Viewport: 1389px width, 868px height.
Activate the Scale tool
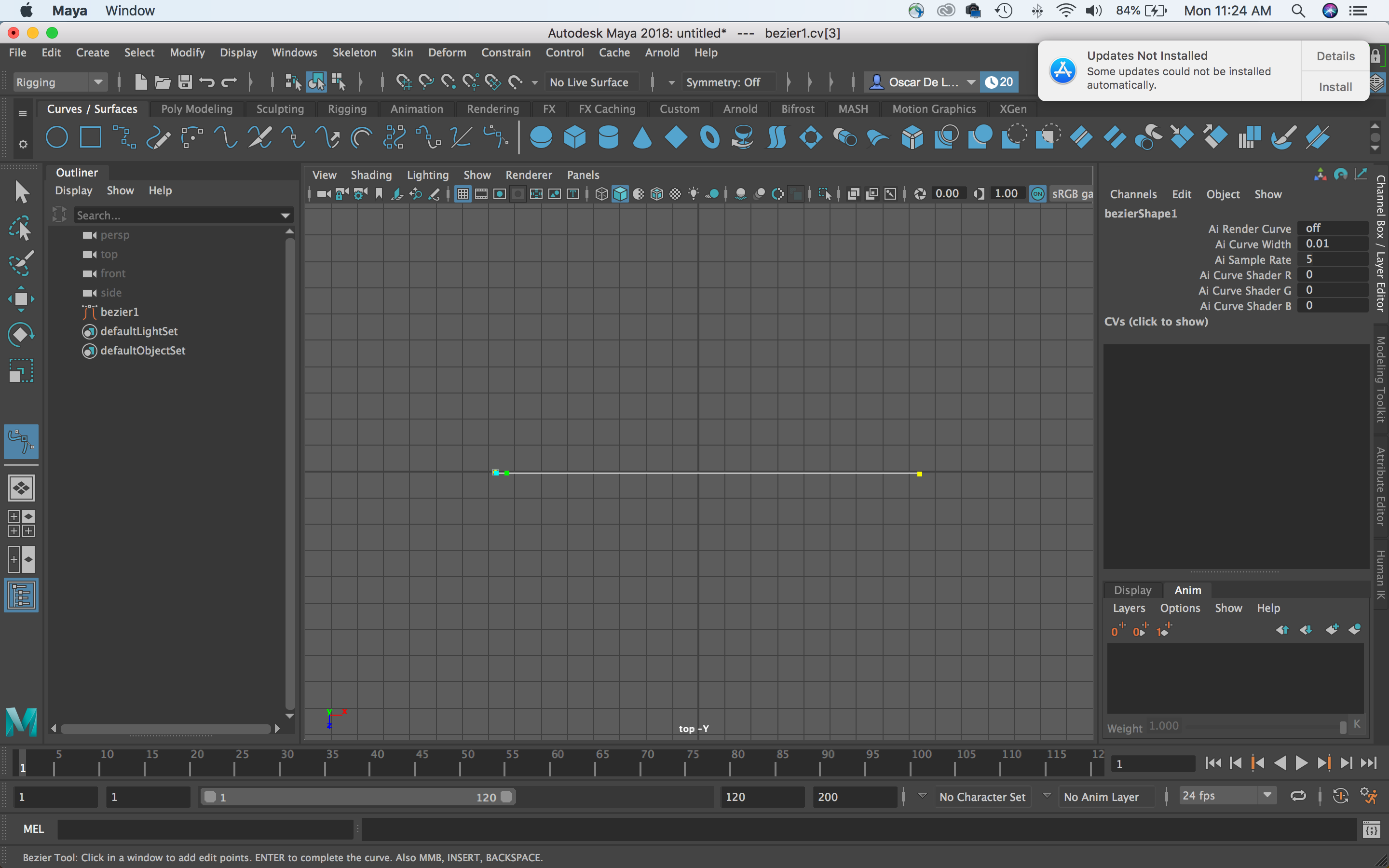(21, 370)
